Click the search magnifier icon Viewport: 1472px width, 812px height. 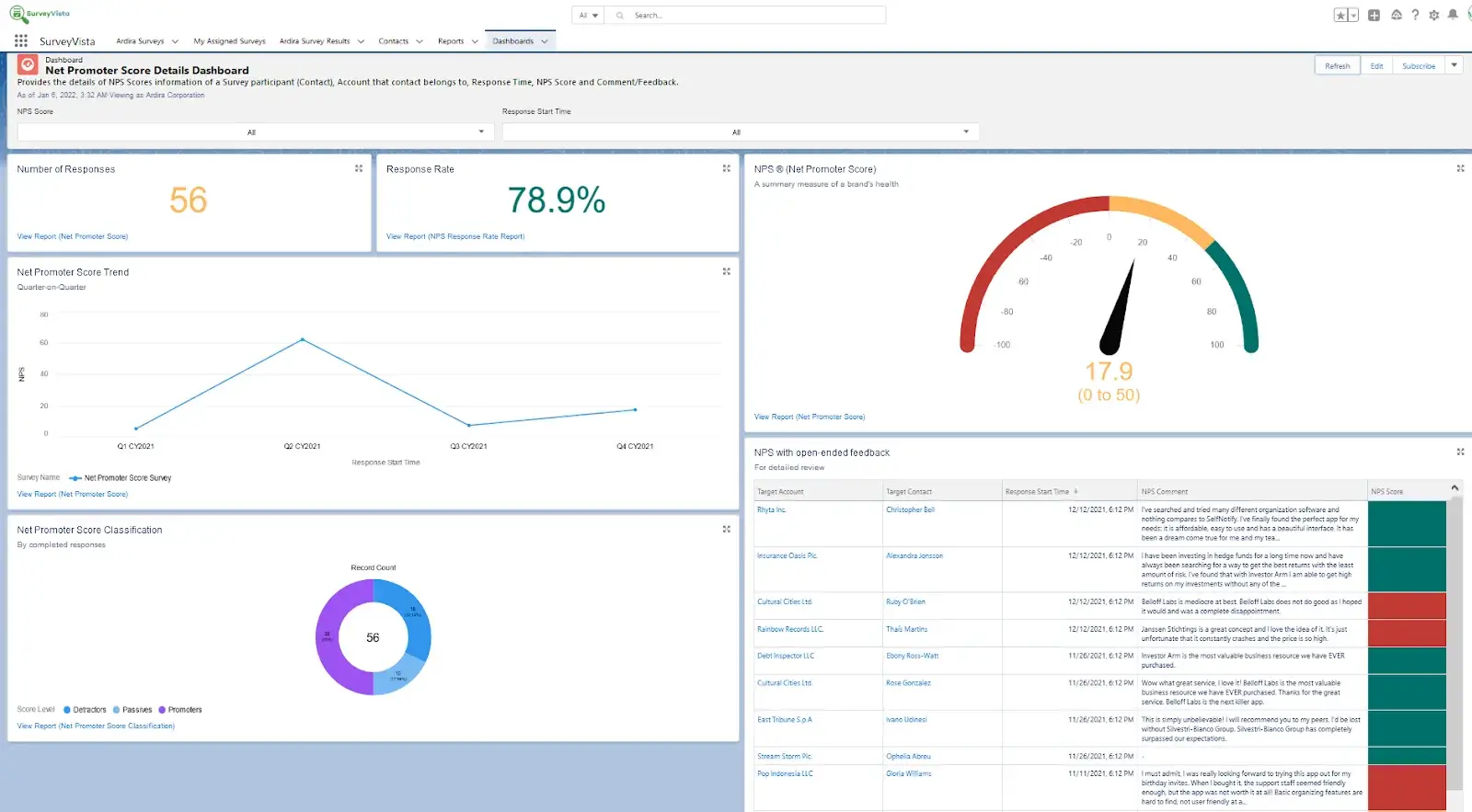620,16
